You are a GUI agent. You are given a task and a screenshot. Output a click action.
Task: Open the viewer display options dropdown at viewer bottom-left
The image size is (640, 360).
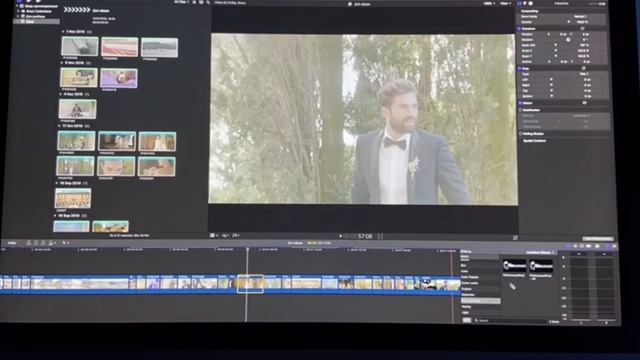(x=213, y=236)
